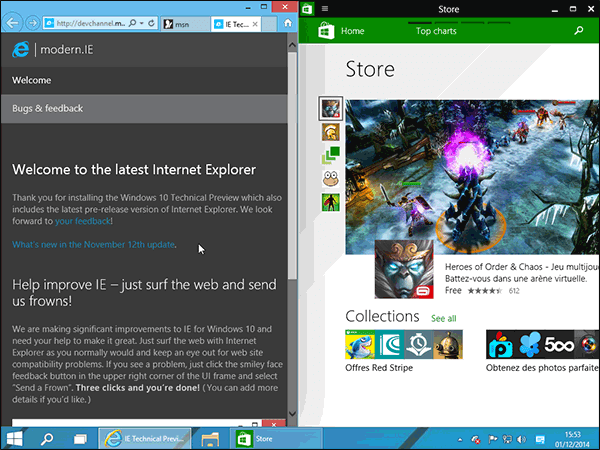The width and height of the screenshot is (600, 450).
Task: Open a new blank tab in IE
Action: (x=269, y=24)
